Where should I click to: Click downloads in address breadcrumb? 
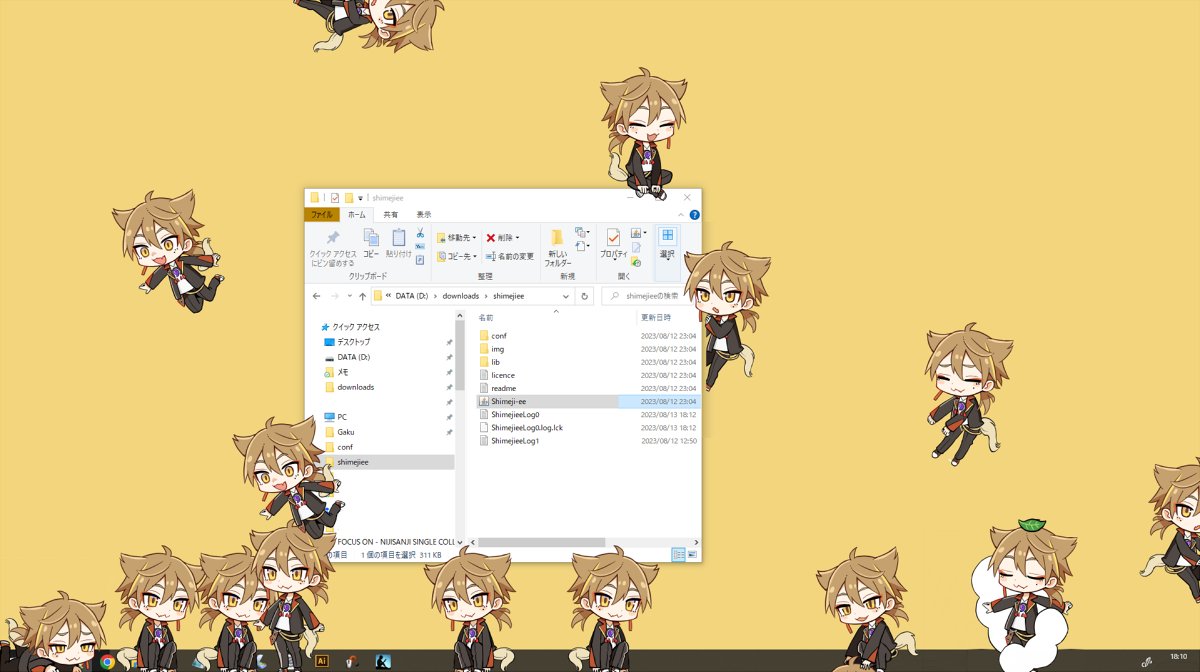pyautogui.click(x=461, y=296)
